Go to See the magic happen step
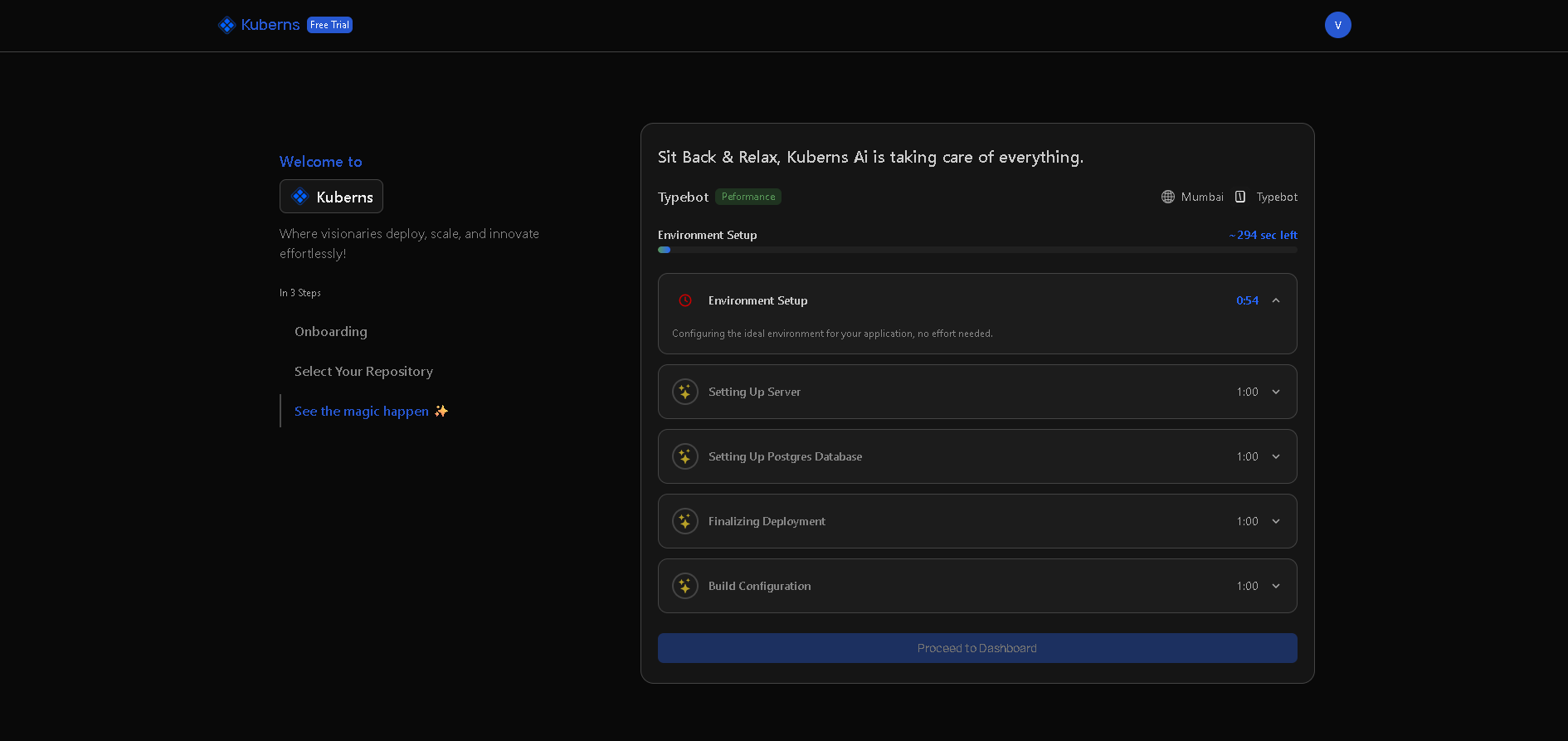 [x=362, y=411]
